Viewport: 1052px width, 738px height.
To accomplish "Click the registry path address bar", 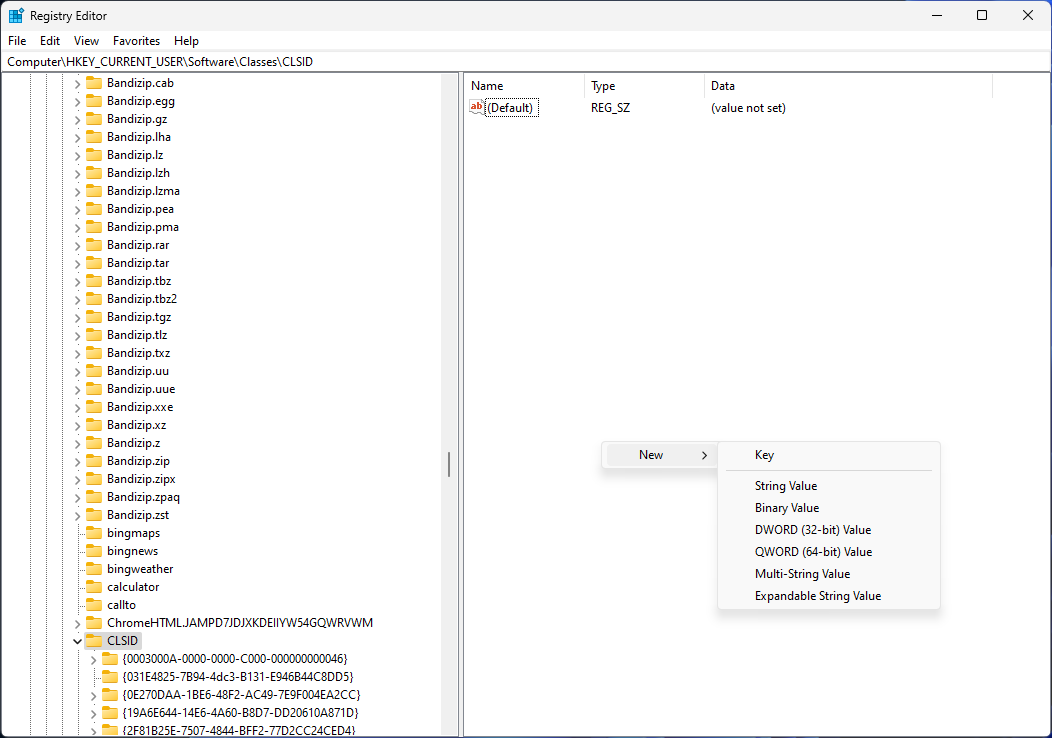I will (525, 62).
